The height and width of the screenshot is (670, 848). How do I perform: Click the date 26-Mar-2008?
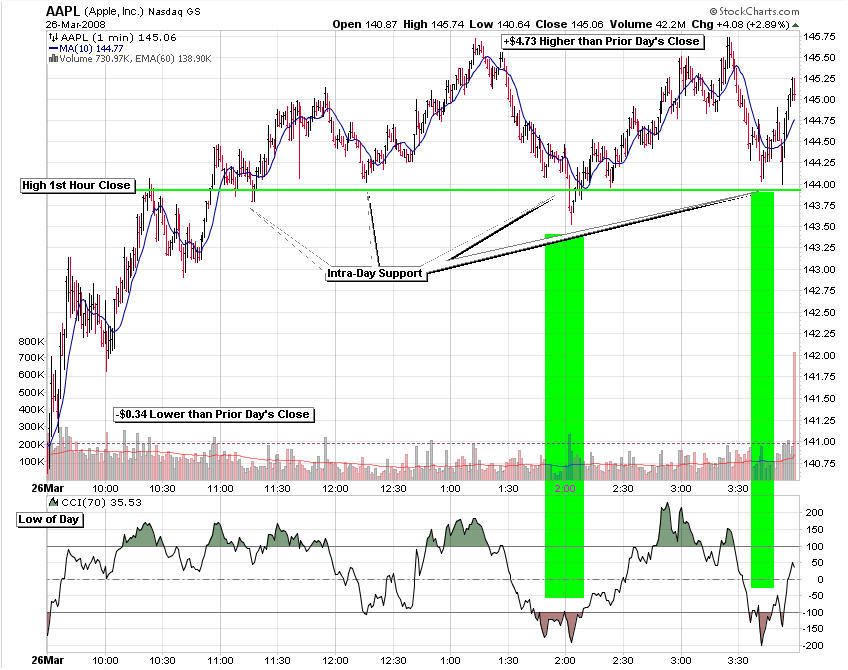click(x=76, y=24)
